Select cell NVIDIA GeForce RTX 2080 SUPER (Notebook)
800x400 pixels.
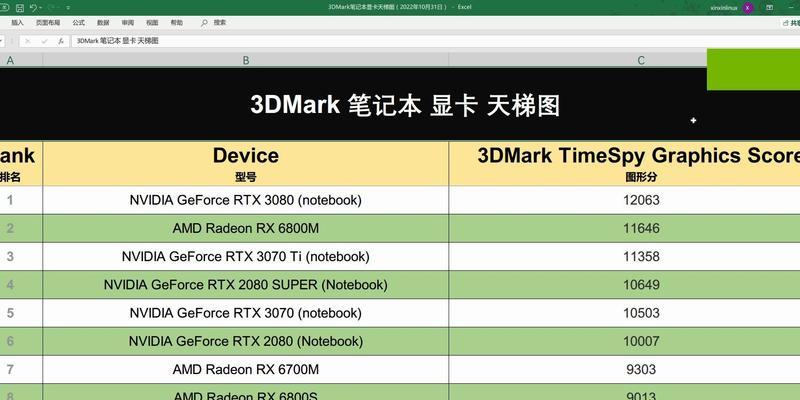pos(245,285)
